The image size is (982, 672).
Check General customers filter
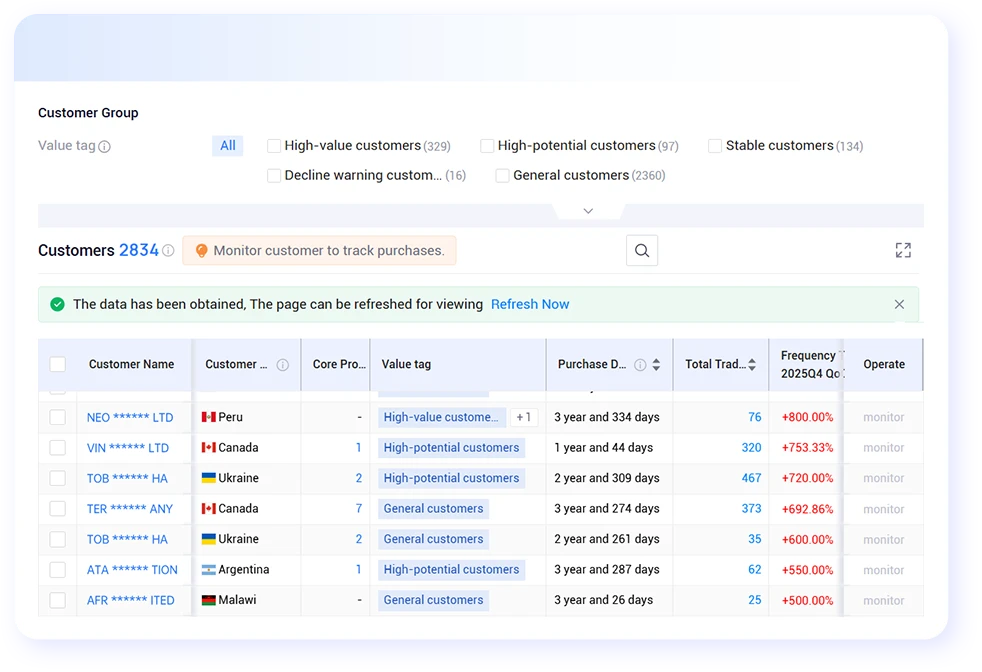pyautogui.click(x=502, y=175)
